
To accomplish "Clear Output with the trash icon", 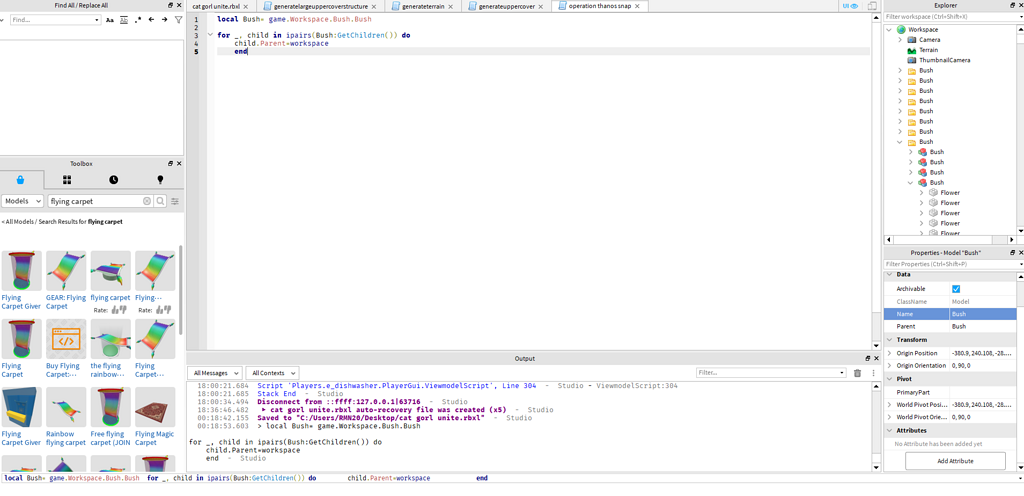I will (857, 373).
